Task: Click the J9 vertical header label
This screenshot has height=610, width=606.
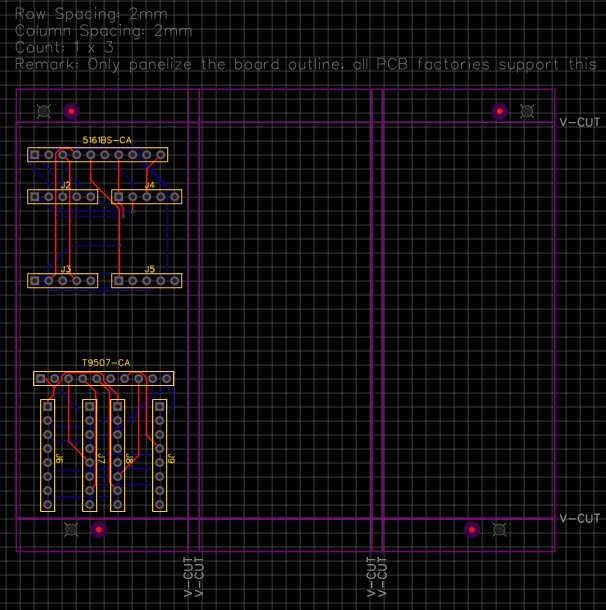Action: click(x=172, y=458)
